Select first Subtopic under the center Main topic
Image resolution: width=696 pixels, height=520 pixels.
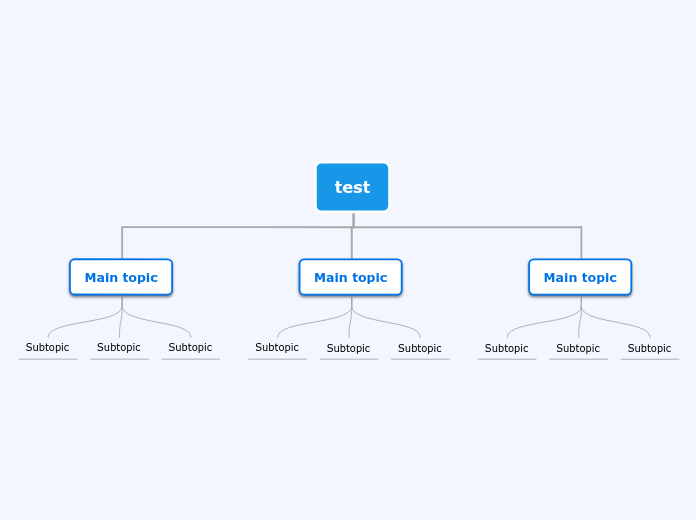[277, 348]
